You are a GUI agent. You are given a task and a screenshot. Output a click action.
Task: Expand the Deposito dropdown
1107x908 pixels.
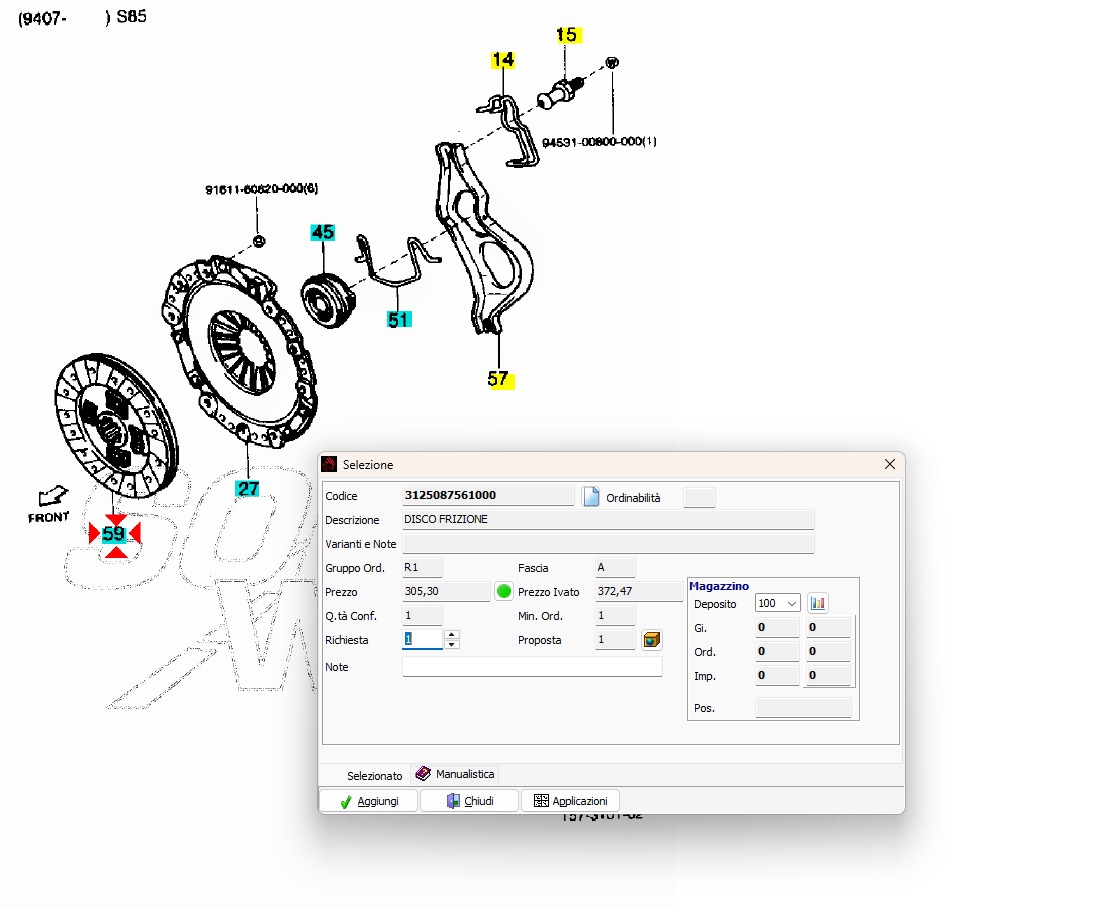tap(793, 603)
